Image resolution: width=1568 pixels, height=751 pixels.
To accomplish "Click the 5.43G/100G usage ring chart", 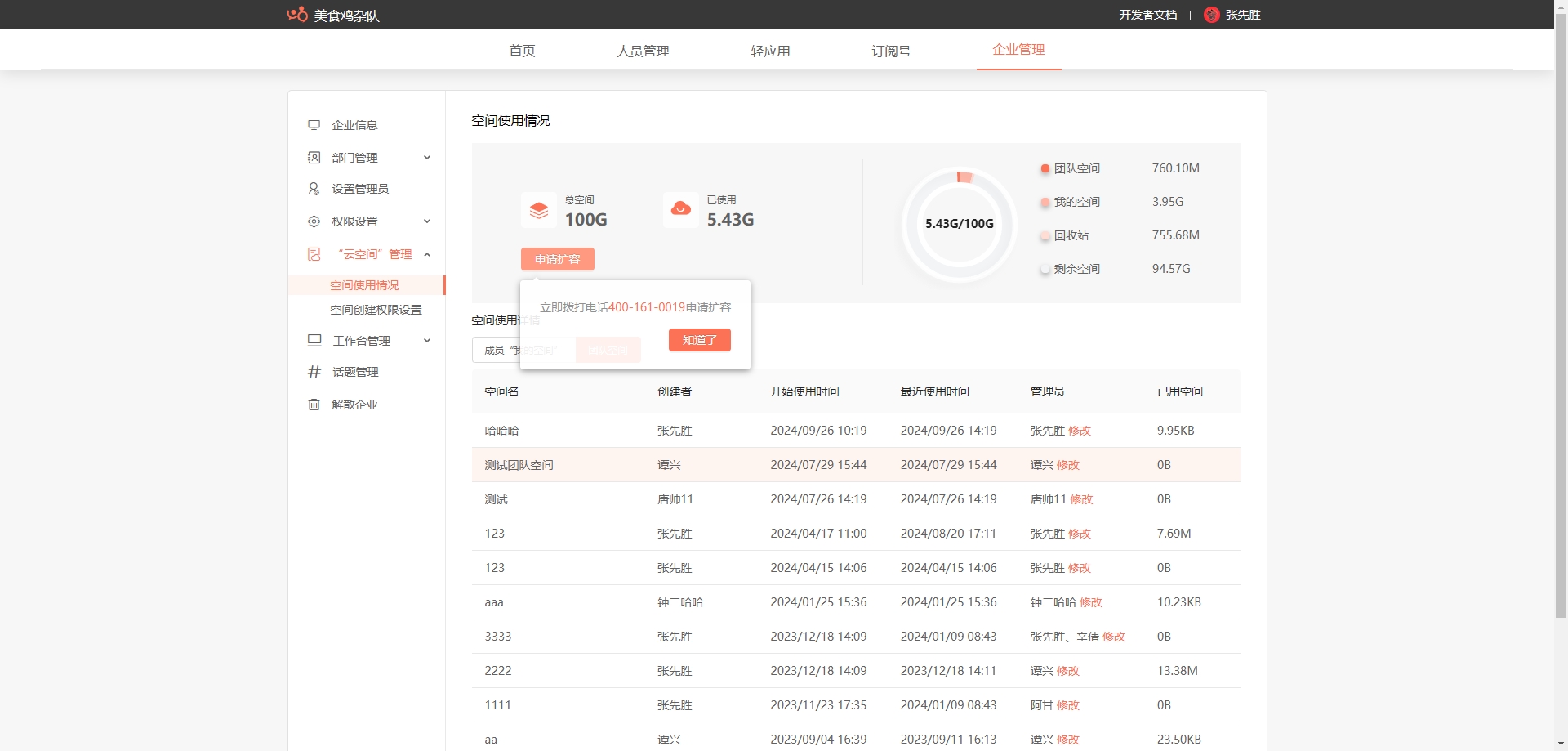I will click(x=960, y=224).
